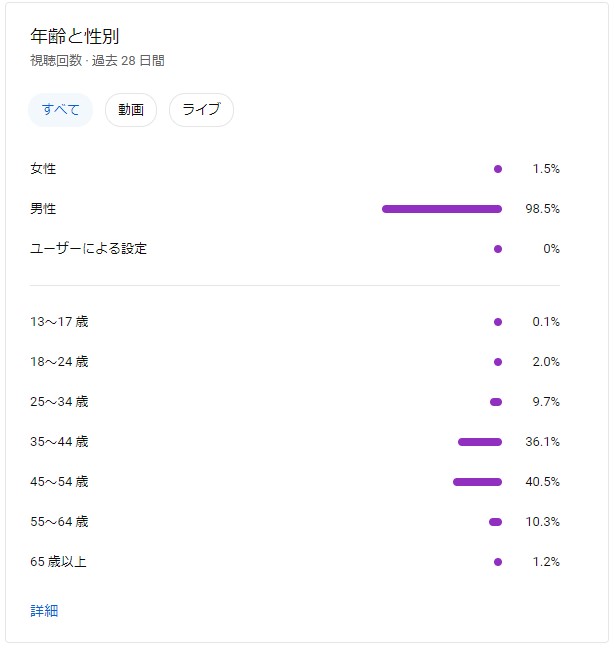
Task: Click the 女性 purple dot indicator
Action: pos(498,169)
